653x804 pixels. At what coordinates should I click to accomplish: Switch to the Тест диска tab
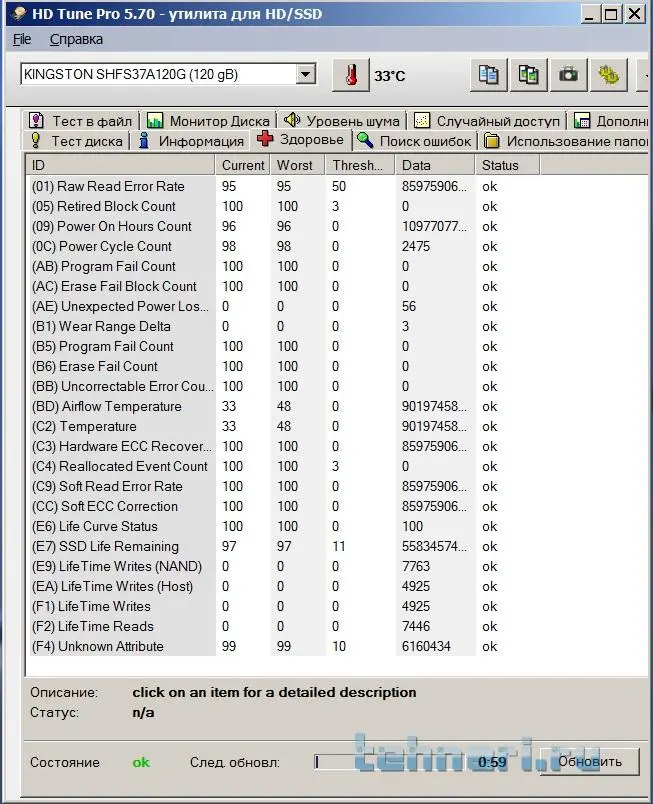pyautogui.click(x=77, y=140)
